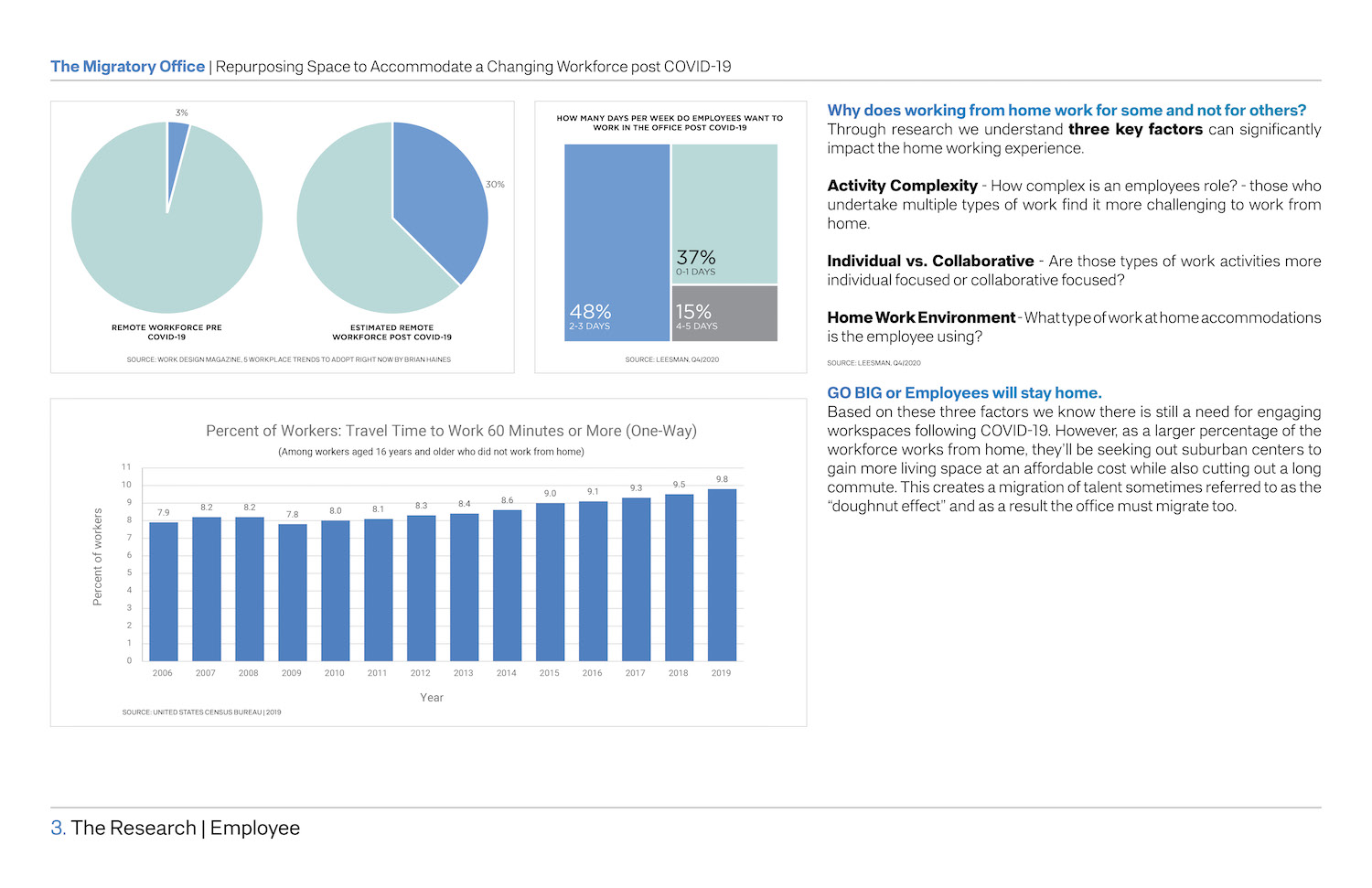Click the 2019 bar in the travel time chart
1372x888 pixels.
pos(722,574)
